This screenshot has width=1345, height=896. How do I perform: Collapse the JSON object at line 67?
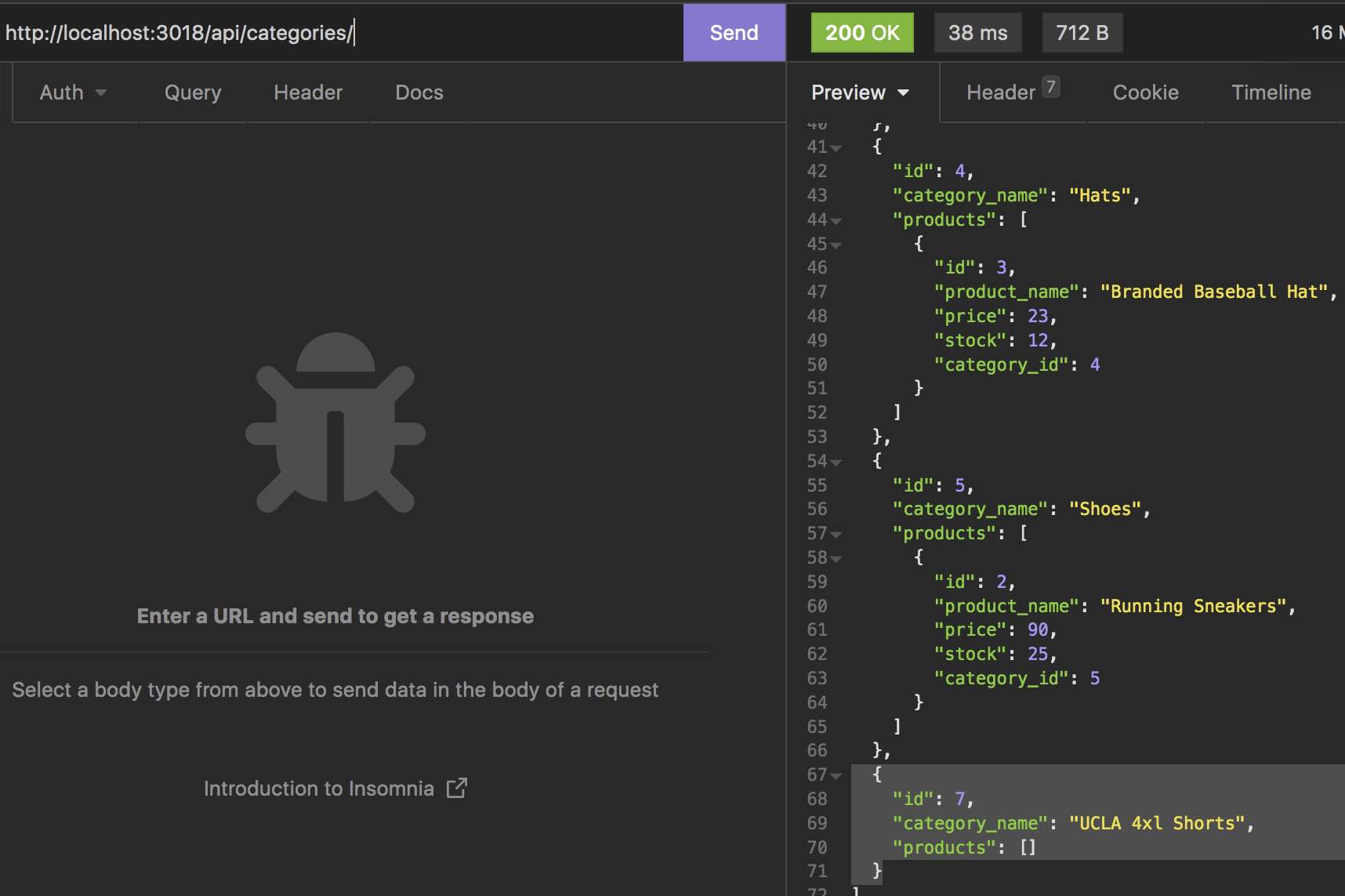(x=836, y=776)
